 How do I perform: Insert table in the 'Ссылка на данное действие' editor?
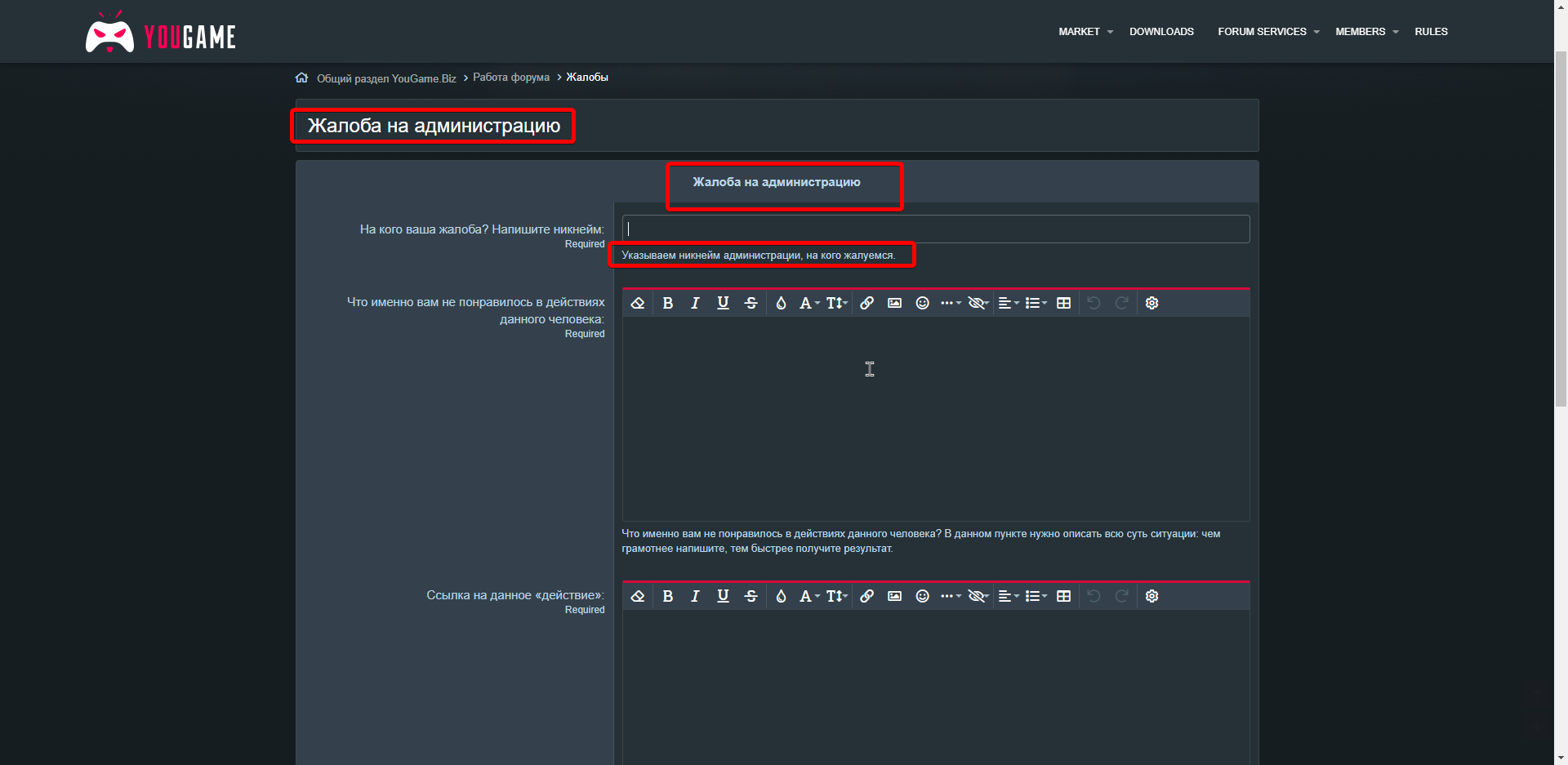click(x=1063, y=596)
